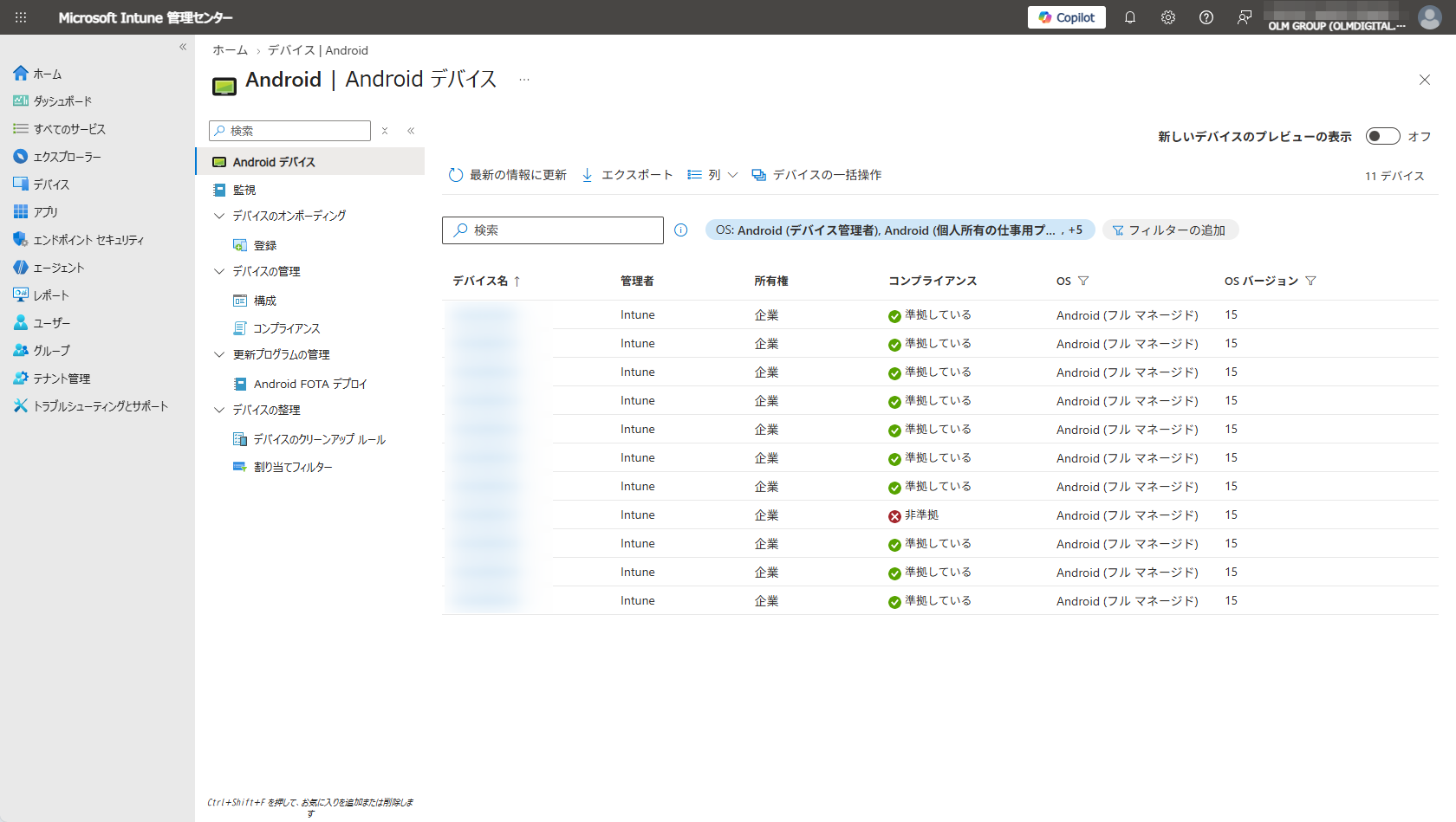Click エクスポート to export devices

tap(627, 175)
